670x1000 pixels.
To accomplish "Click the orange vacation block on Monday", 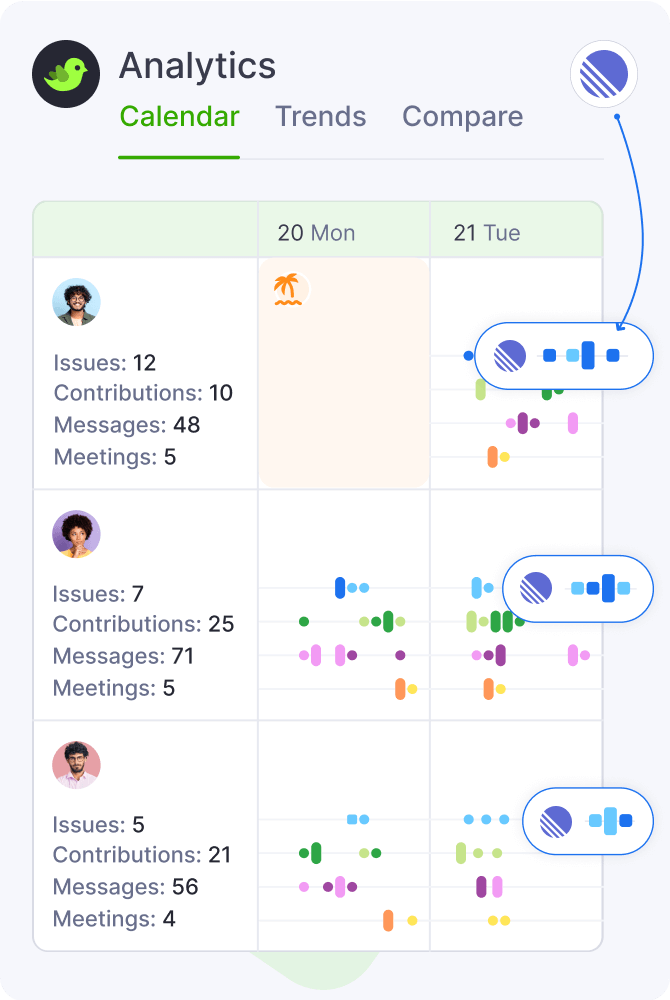I will pos(344,400).
